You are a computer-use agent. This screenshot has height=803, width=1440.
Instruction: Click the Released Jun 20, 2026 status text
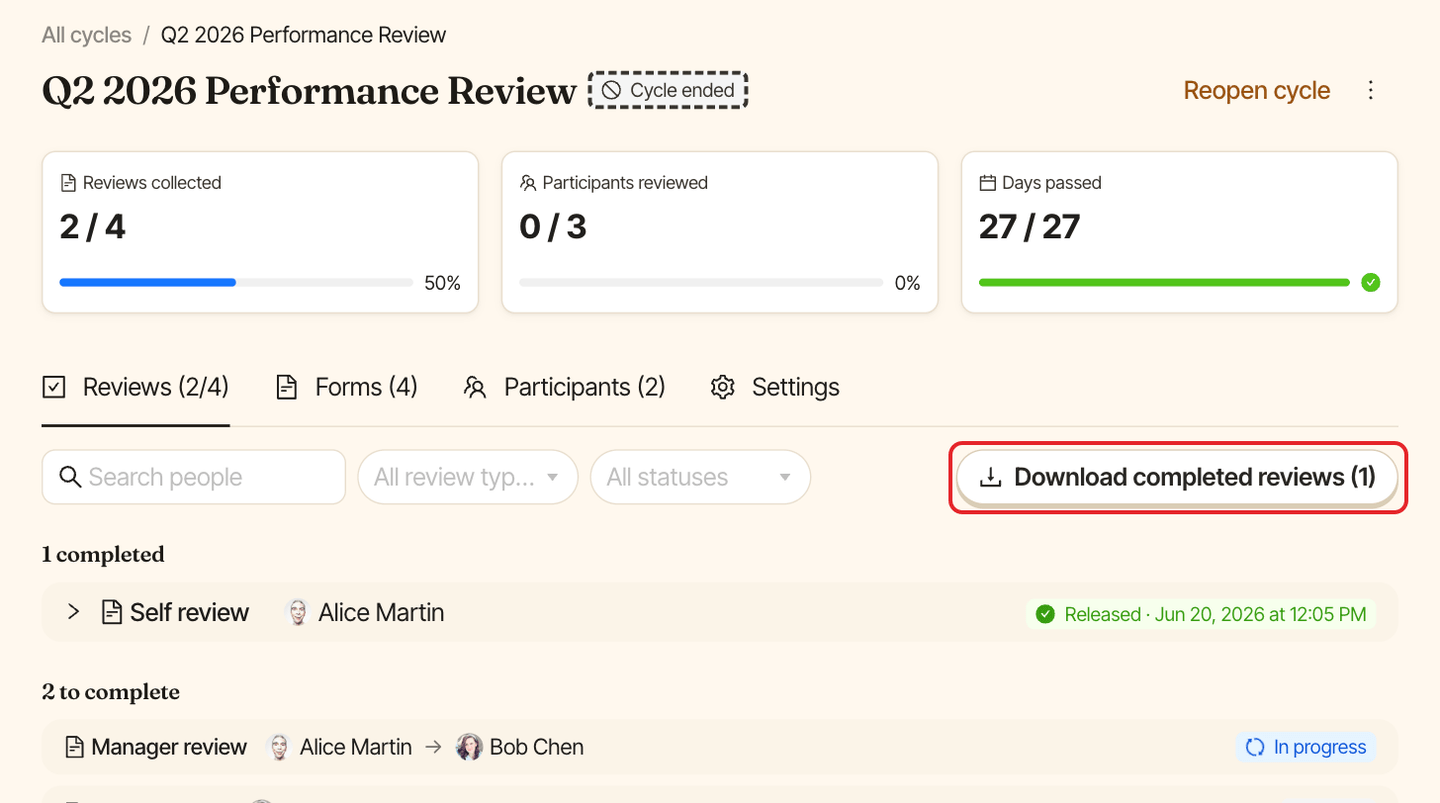point(1215,614)
